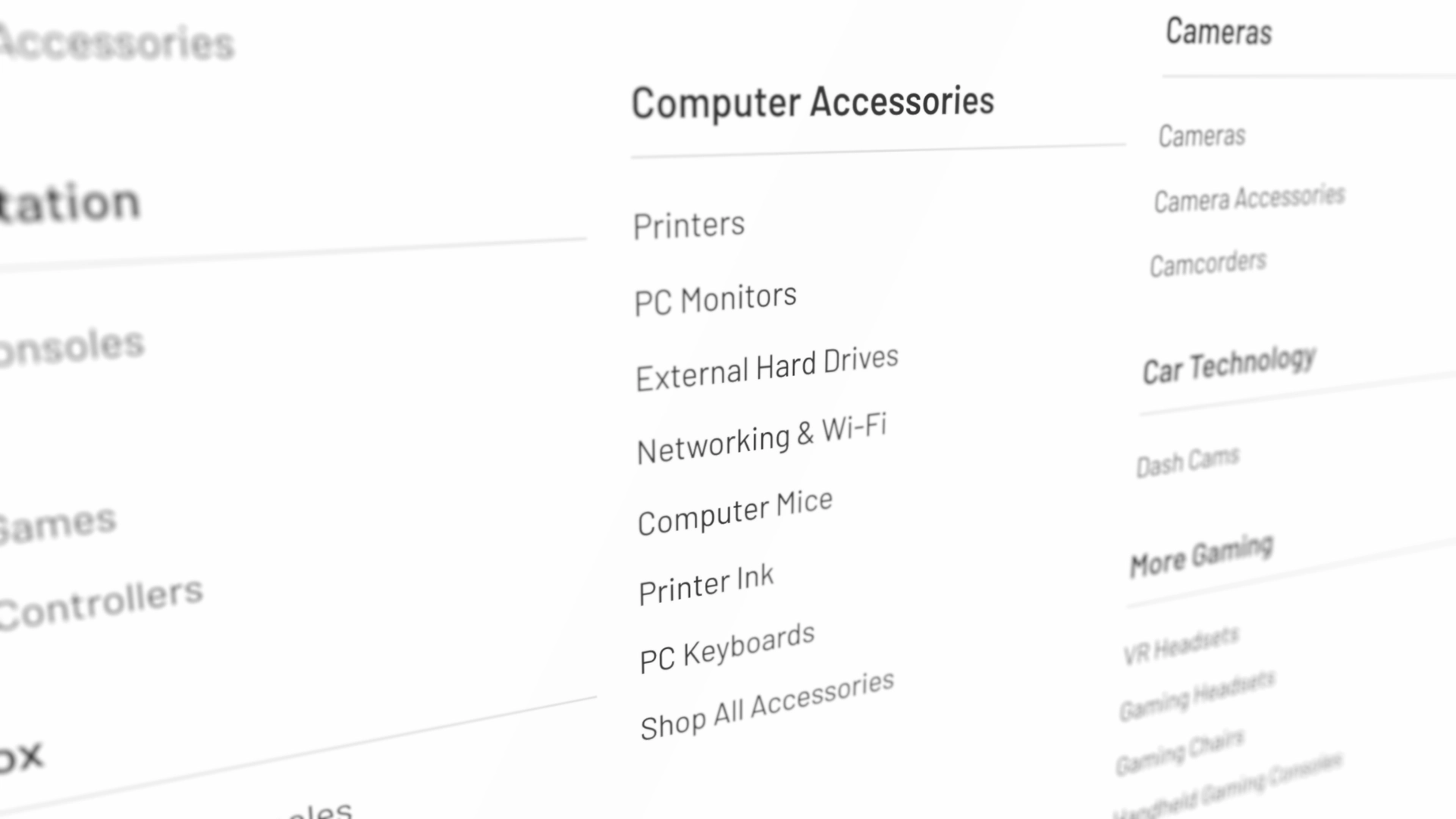Select the Car Technology heading
Image resolution: width=1456 pixels, height=819 pixels.
click(1229, 366)
